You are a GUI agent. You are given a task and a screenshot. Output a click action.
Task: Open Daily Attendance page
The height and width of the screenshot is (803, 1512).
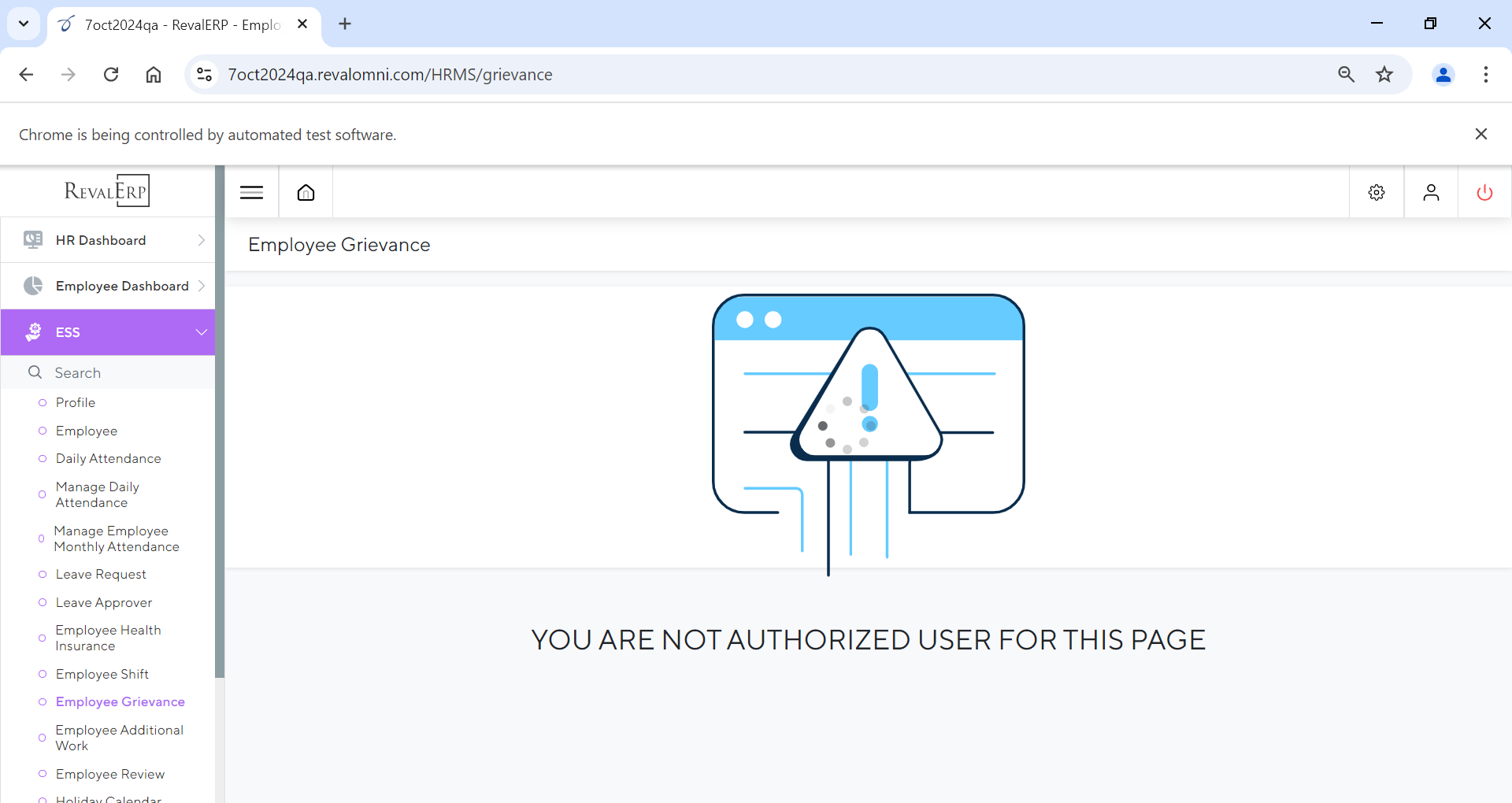[x=108, y=459]
